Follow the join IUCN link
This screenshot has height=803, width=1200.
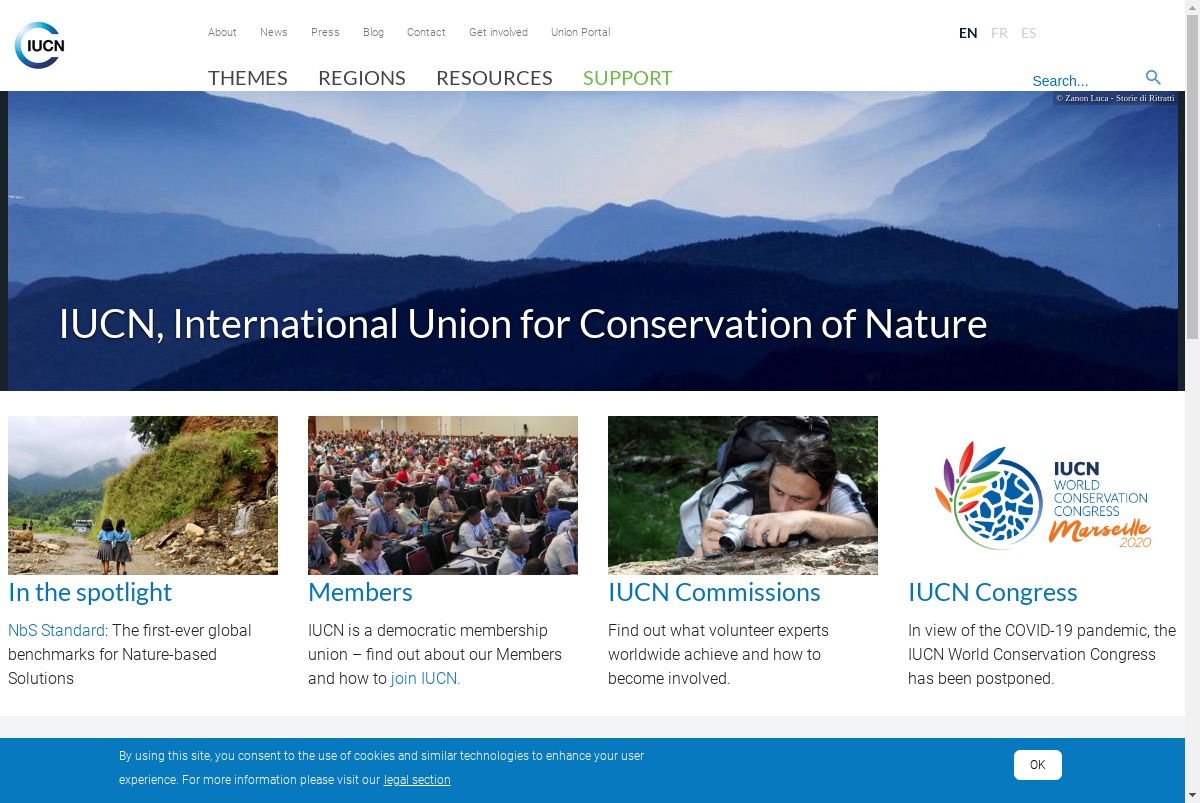coord(425,678)
